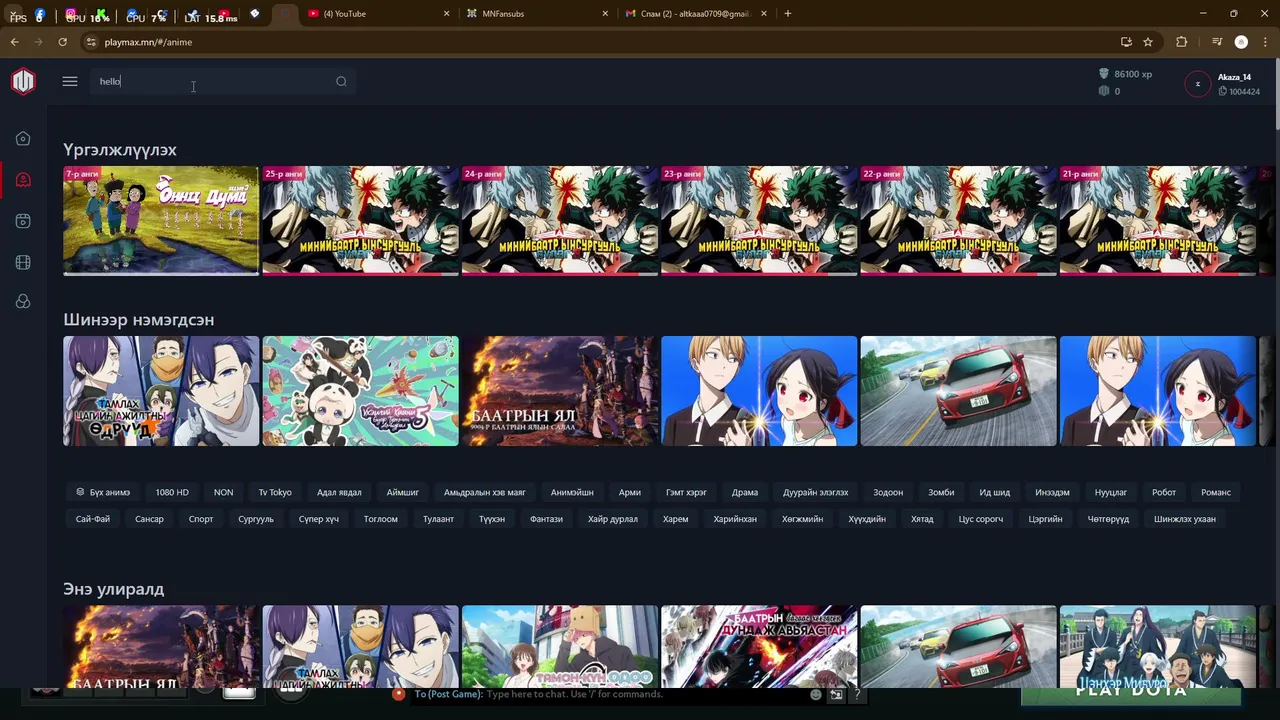1280x720 pixels.
Task: Select the Дуурайн элэглэх genre tag
Action: [x=816, y=492]
